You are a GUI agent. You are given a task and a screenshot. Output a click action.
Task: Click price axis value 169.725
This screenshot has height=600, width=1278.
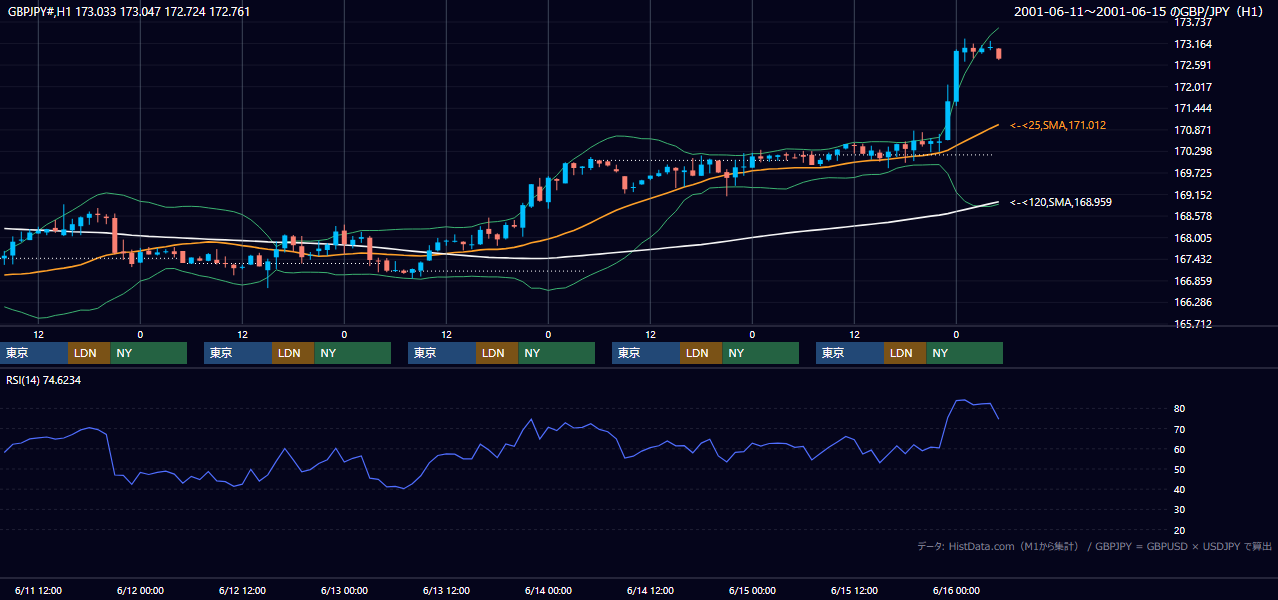(x=1192, y=173)
